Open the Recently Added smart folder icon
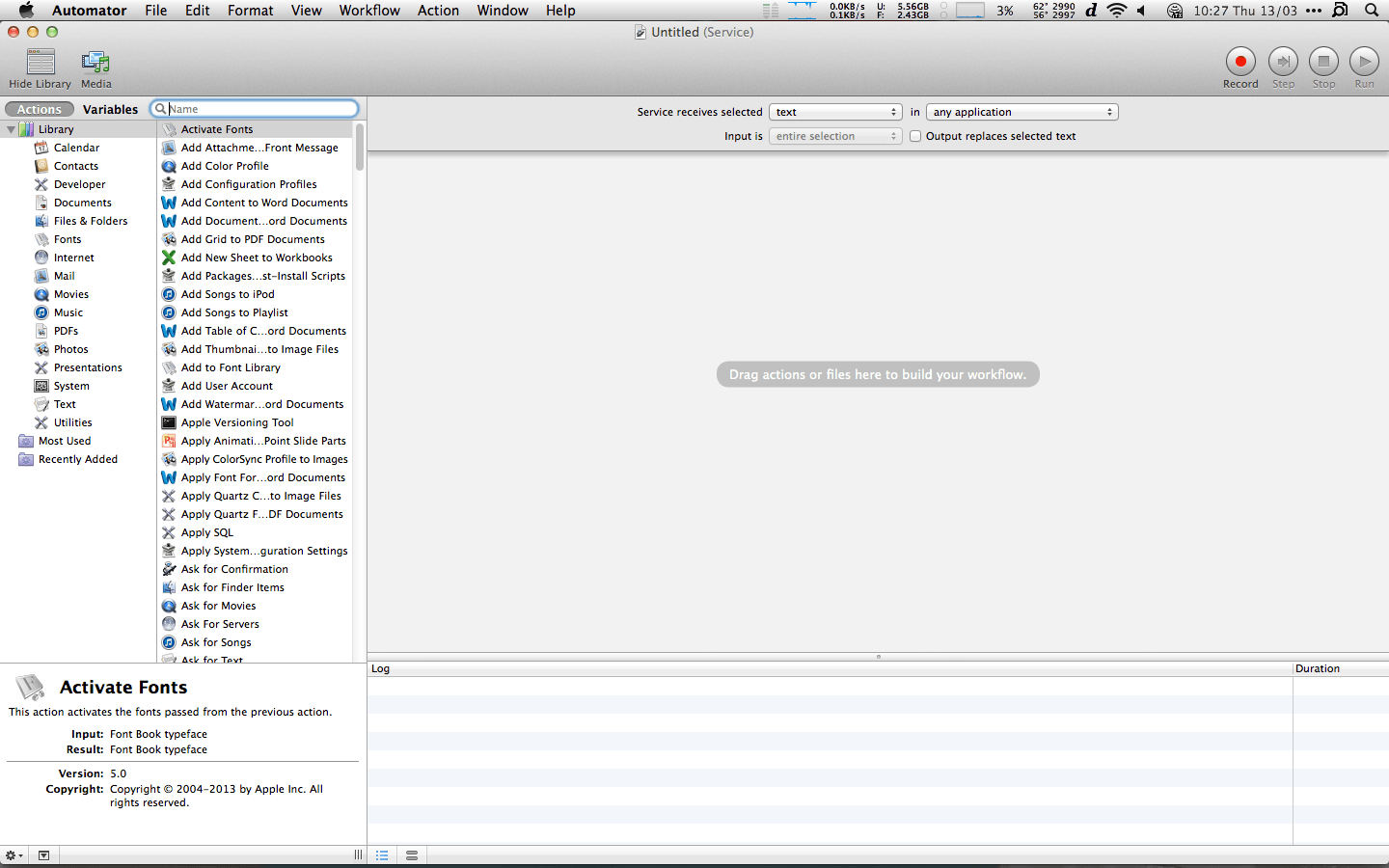The image size is (1389, 868). point(26,459)
